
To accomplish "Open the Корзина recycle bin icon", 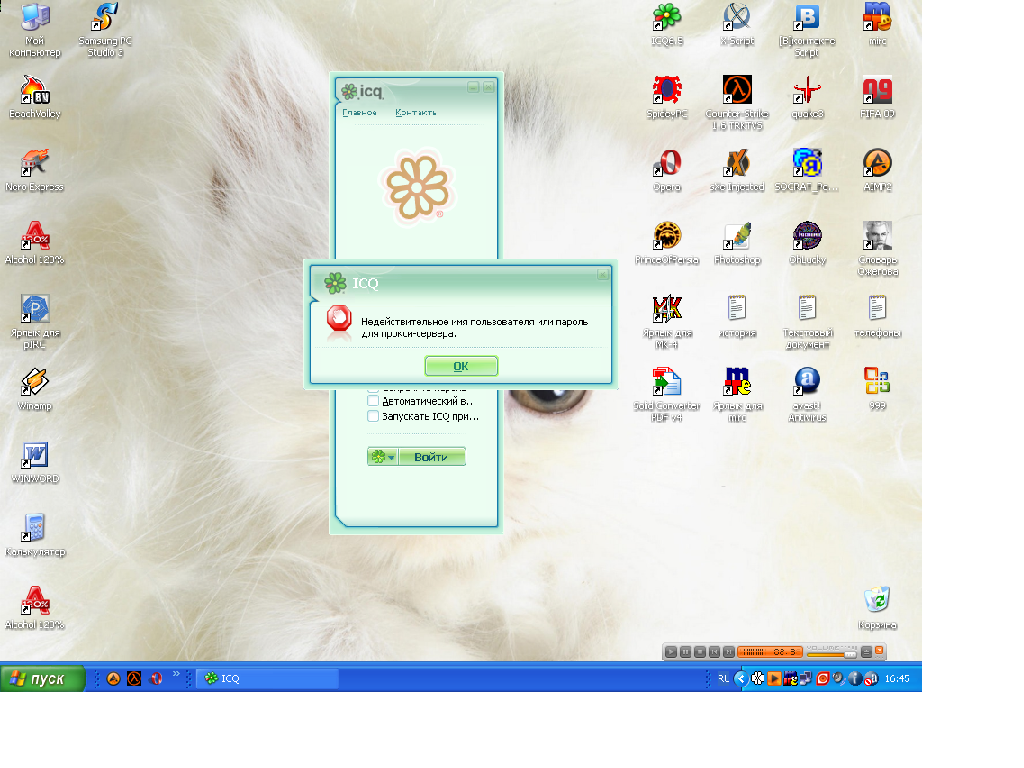I will coord(877,601).
